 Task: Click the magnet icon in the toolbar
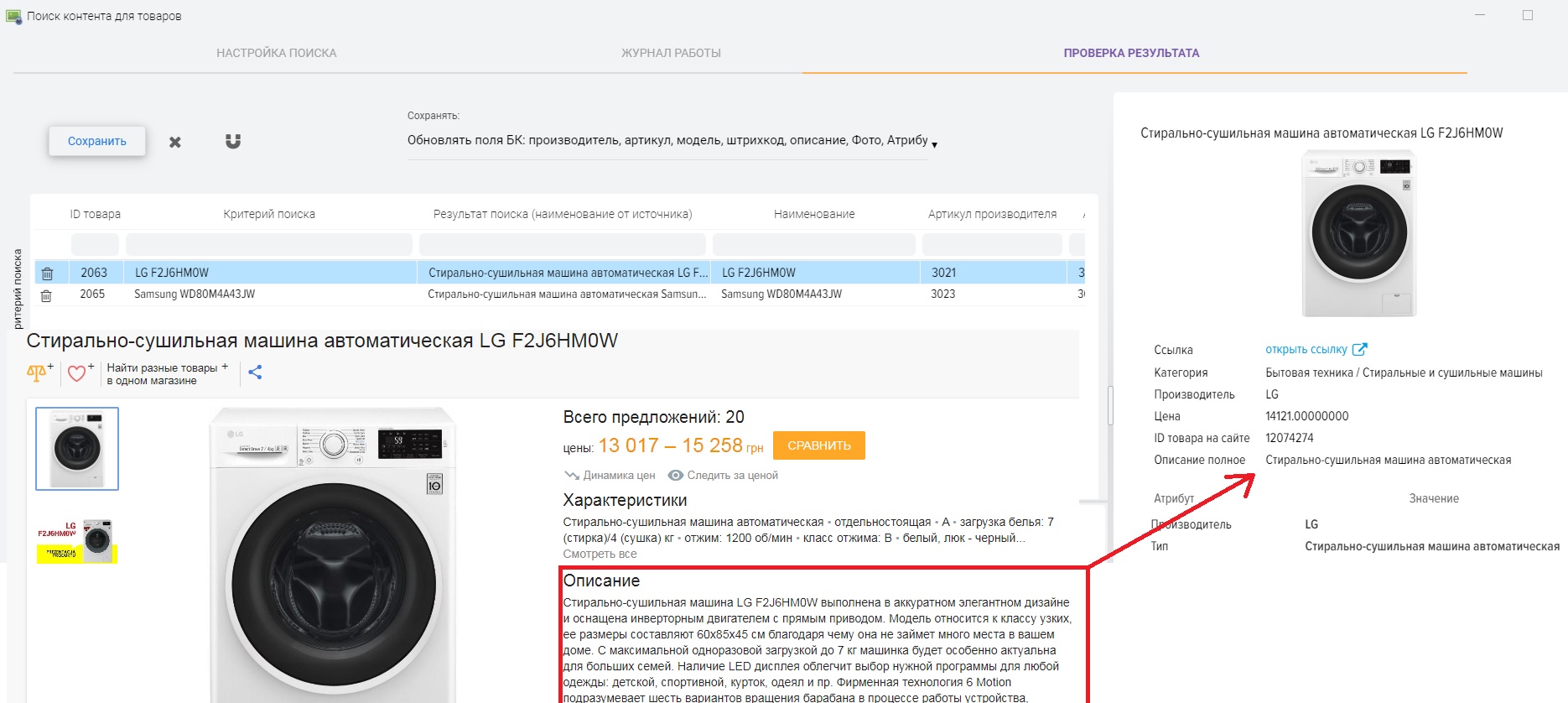coord(233,141)
